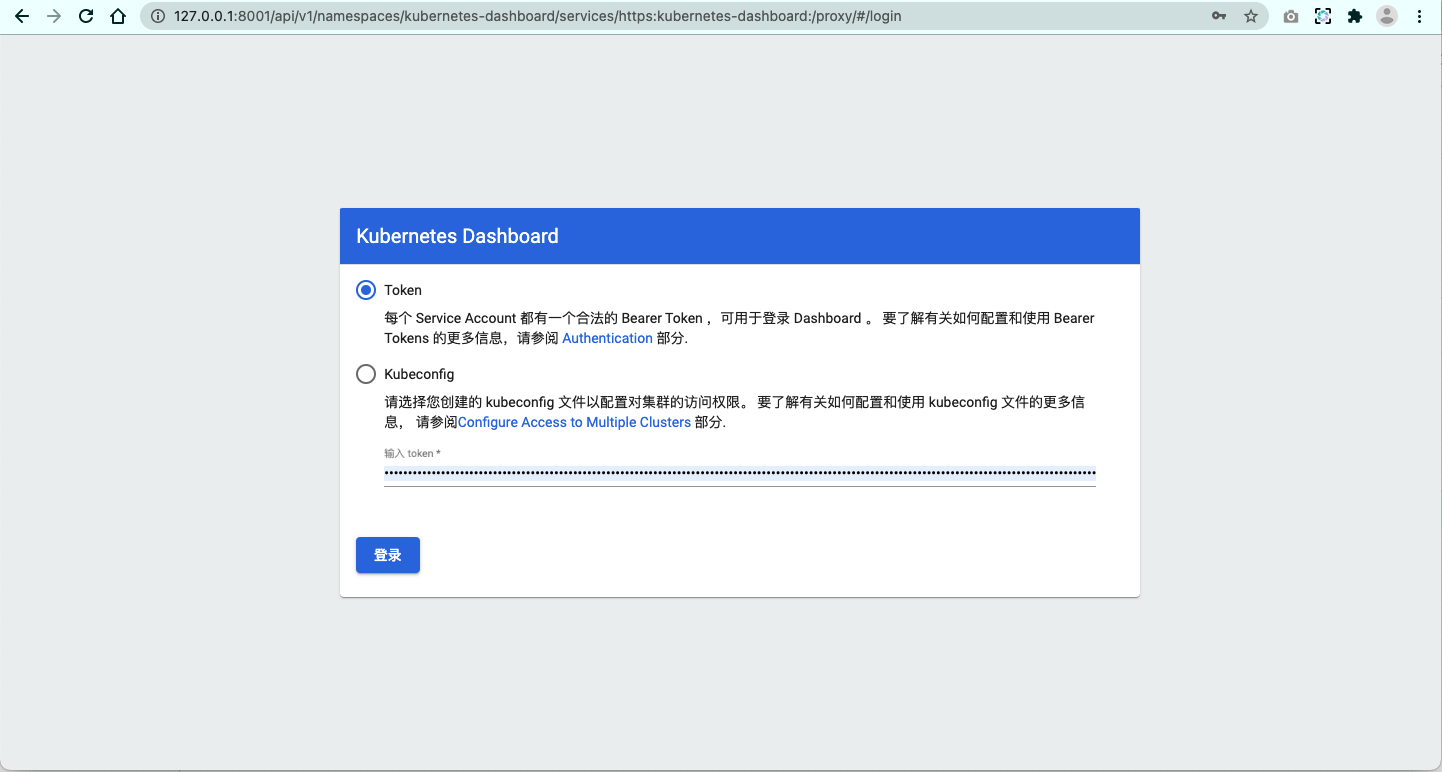The width and height of the screenshot is (1442, 772).
Task: Go forward with the browser forward arrow
Action: click(54, 16)
